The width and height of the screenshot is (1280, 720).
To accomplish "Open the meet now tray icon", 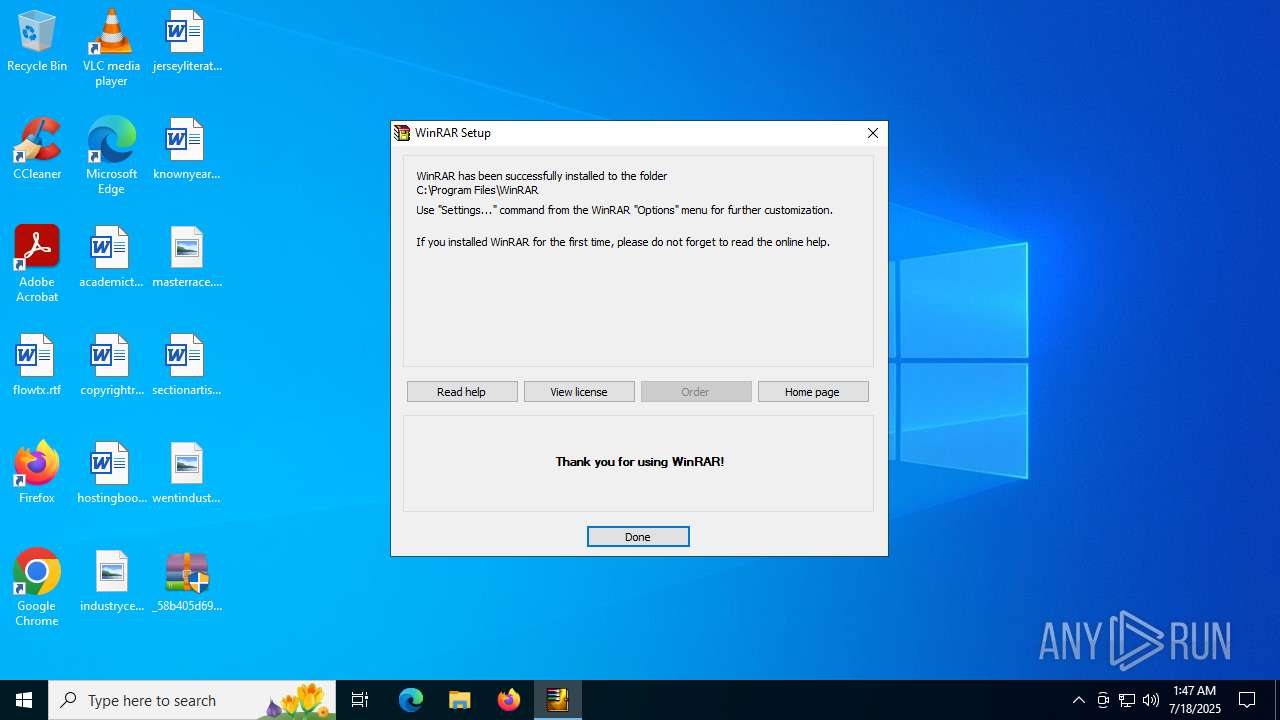I will coord(1103,700).
